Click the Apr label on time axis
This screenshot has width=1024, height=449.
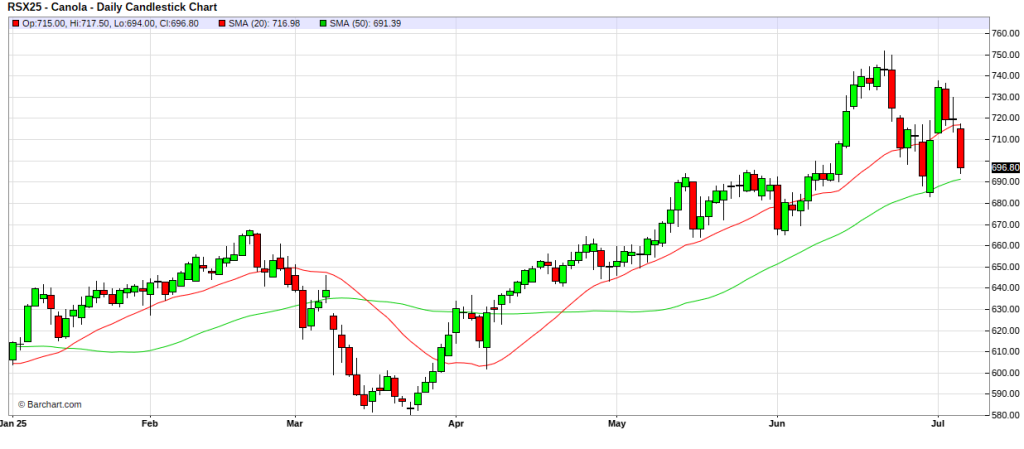pyautogui.click(x=455, y=424)
